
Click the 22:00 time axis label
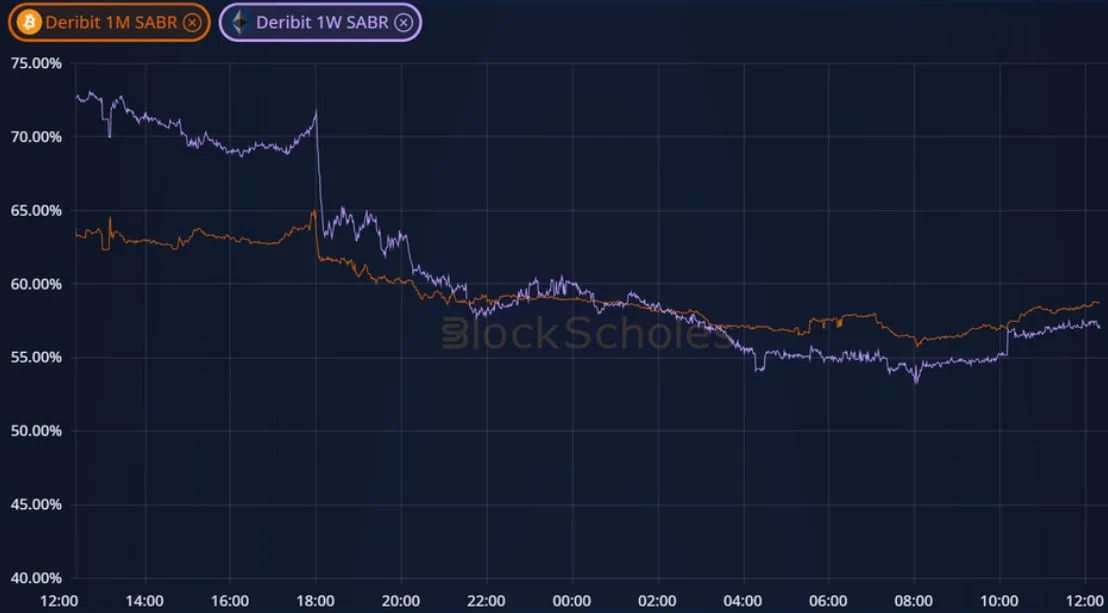(x=487, y=602)
